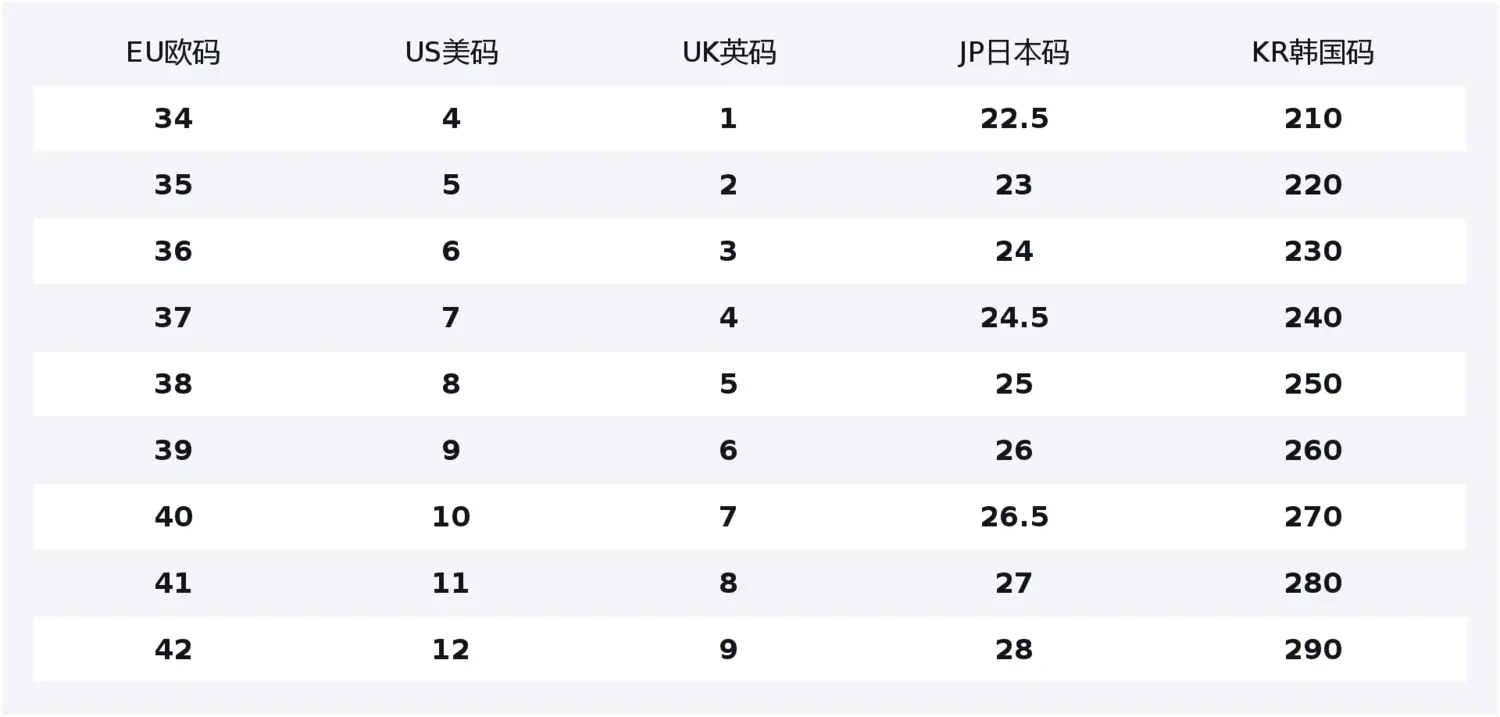1500x717 pixels.
Task: Click the JP日本码 column header
Action: click(1013, 53)
